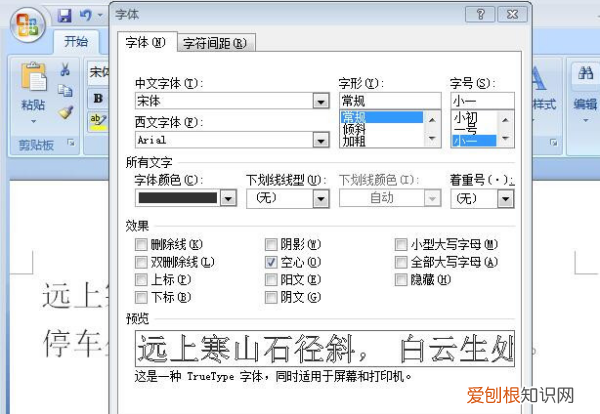Apply text highlight color tool
The image size is (600, 414).
pyautogui.click(x=98, y=121)
